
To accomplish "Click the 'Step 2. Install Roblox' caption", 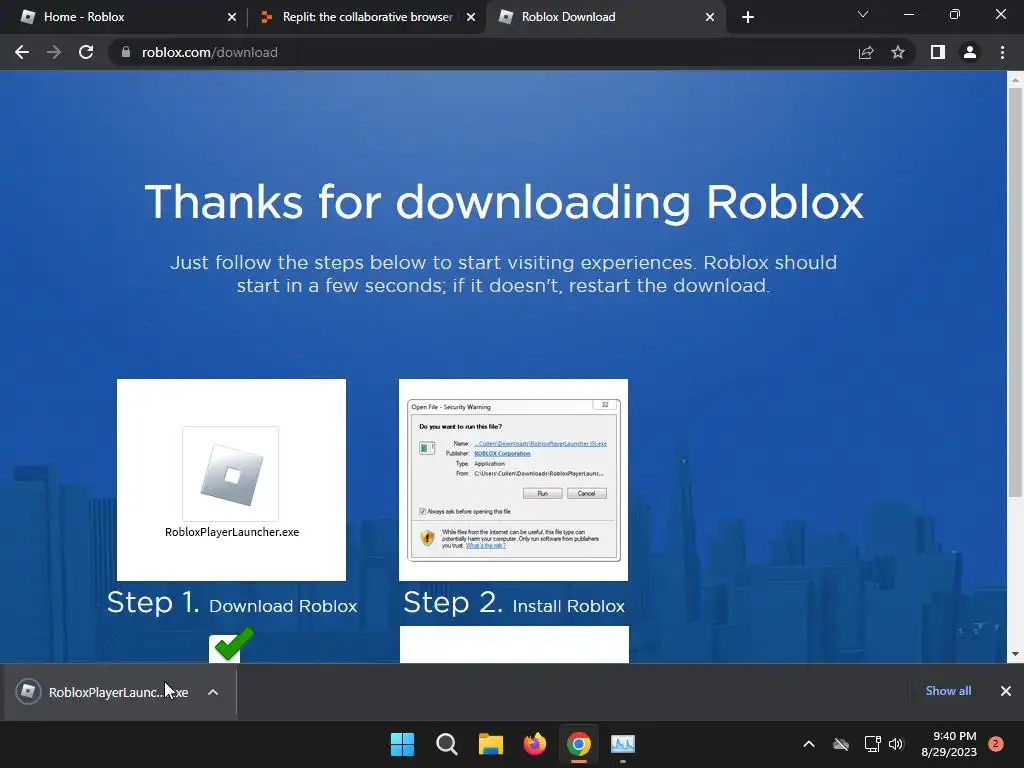I will [x=514, y=603].
